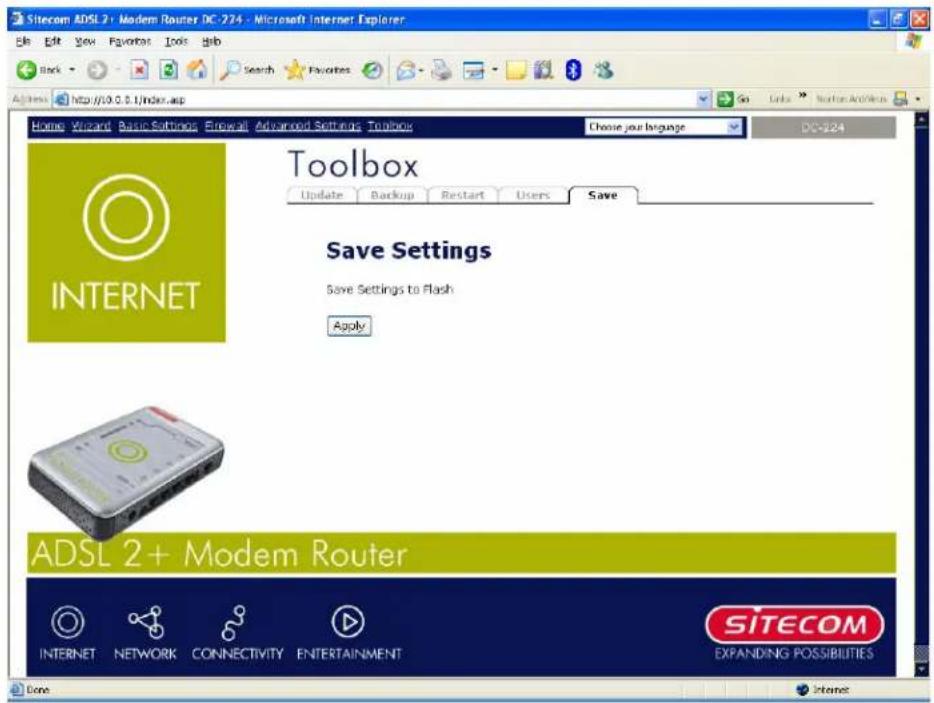This screenshot has width=934, height=703.
Task: Open the File menu
Action: coord(23,41)
